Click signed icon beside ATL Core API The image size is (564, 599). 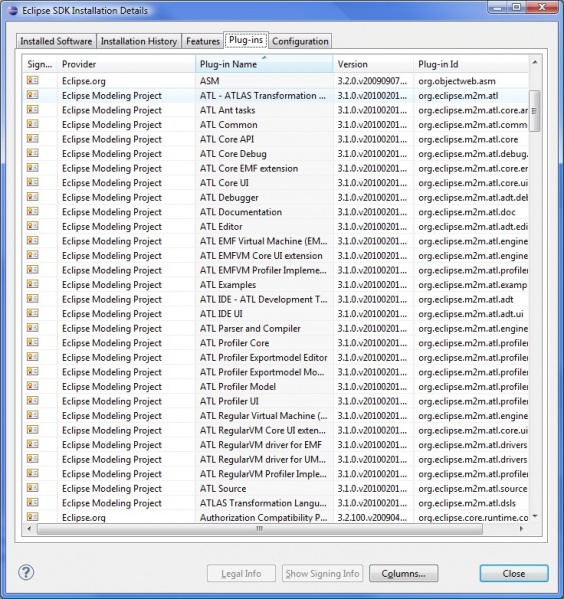(x=32, y=139)
